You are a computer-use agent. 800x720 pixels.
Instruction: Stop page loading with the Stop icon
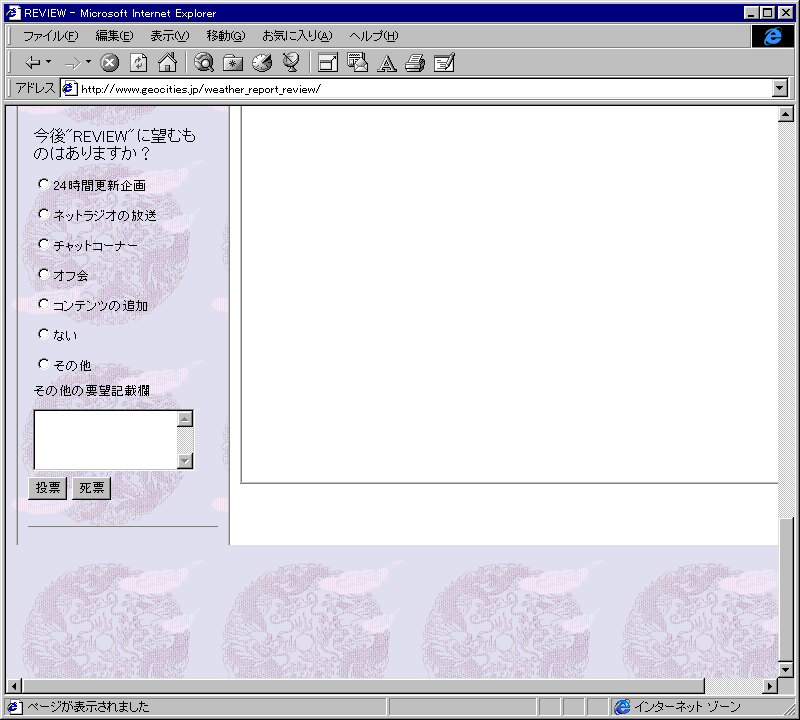click(109, 63)
